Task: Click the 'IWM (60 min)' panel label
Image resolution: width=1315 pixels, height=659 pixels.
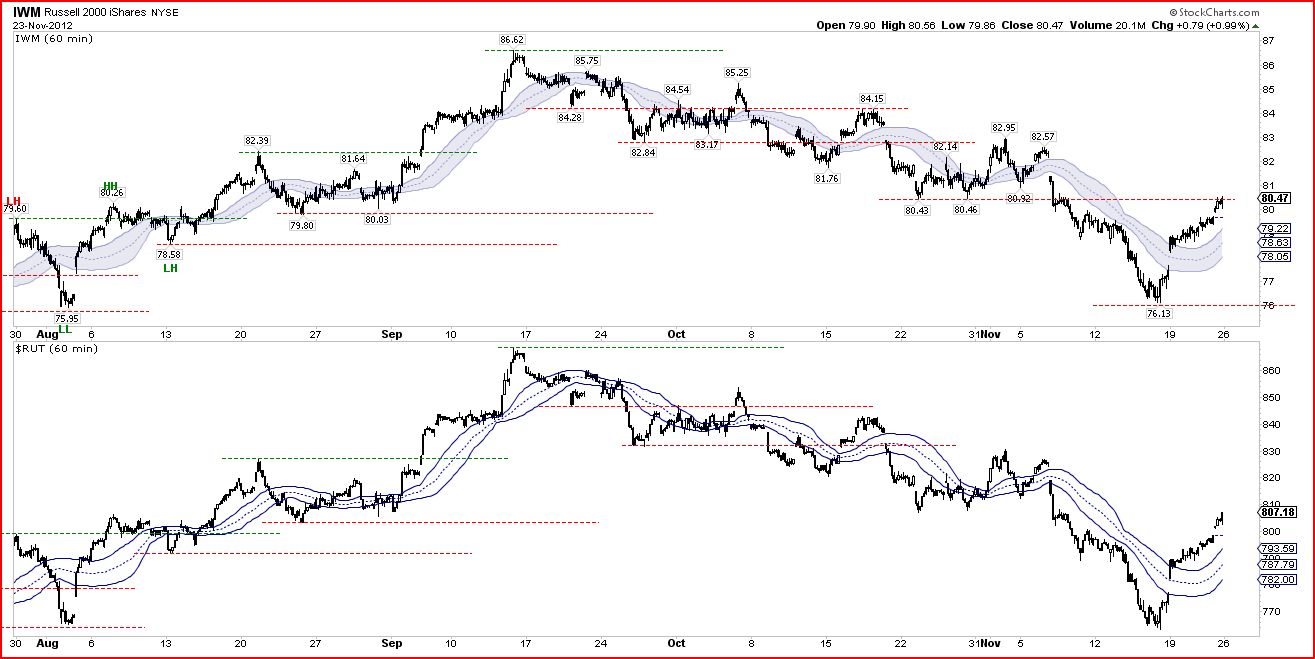Action: [x=55, y=38]
